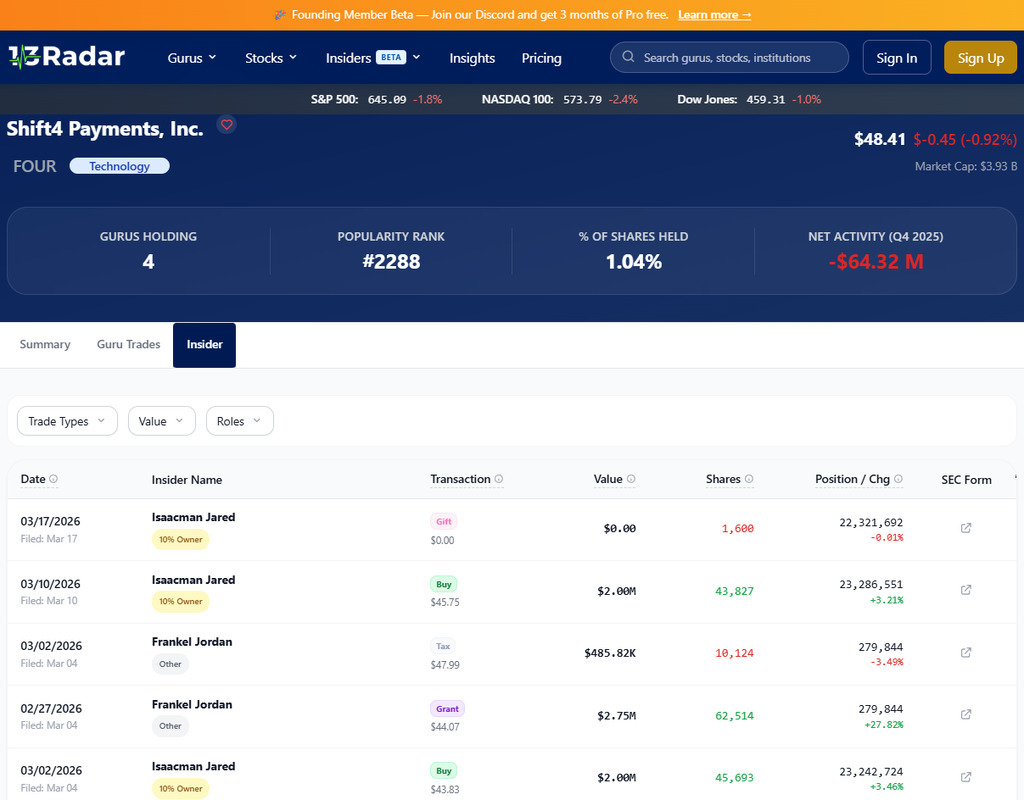1024x800 pixels.
Task: Click the Sign Up button
Action: pyautogui.click(x=980, y=58)
